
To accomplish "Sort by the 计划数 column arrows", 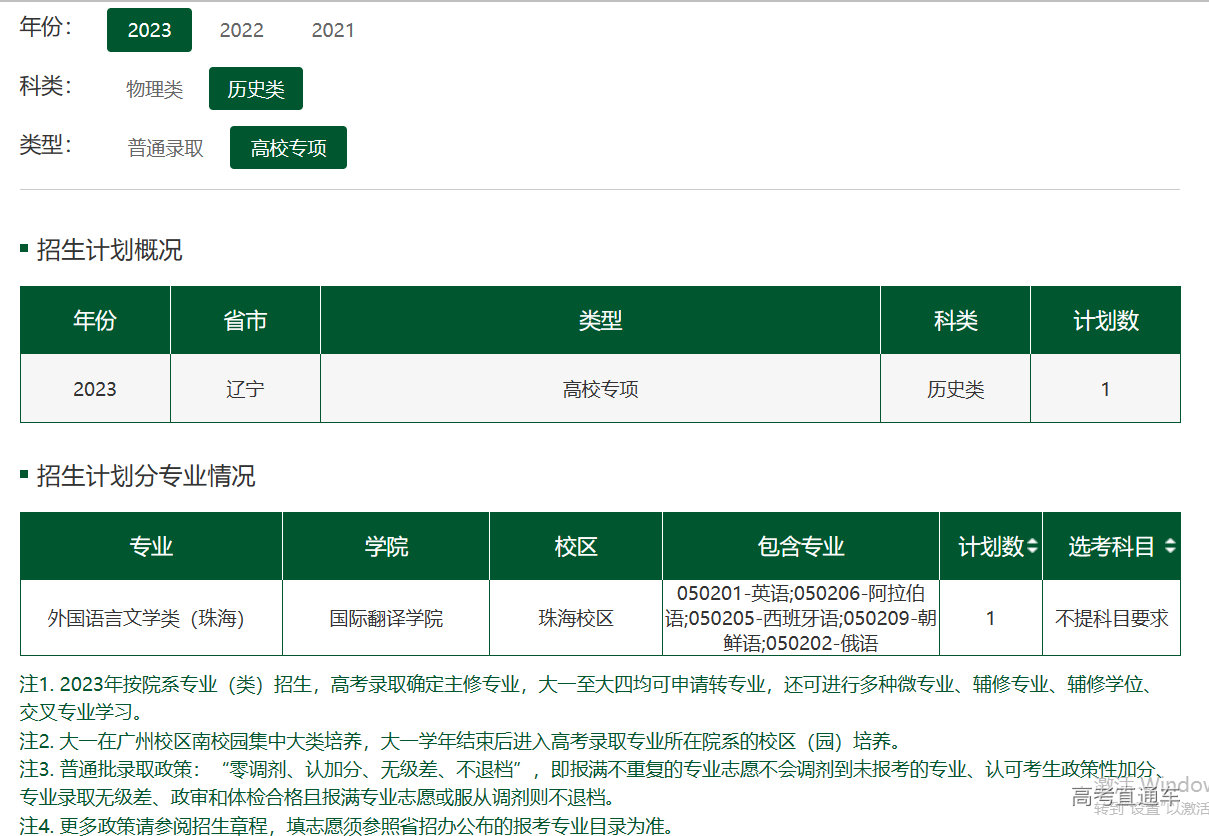I will point(1032,547).
